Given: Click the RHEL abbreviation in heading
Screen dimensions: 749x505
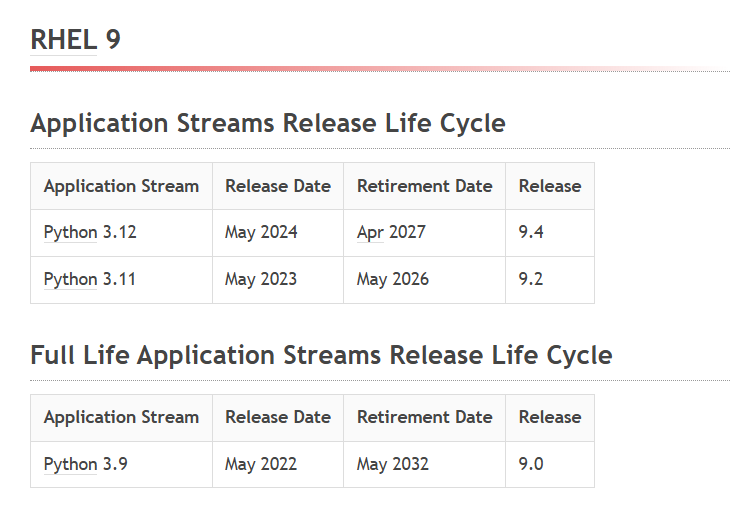Looking at the screenshot, I should pos(64,39).
